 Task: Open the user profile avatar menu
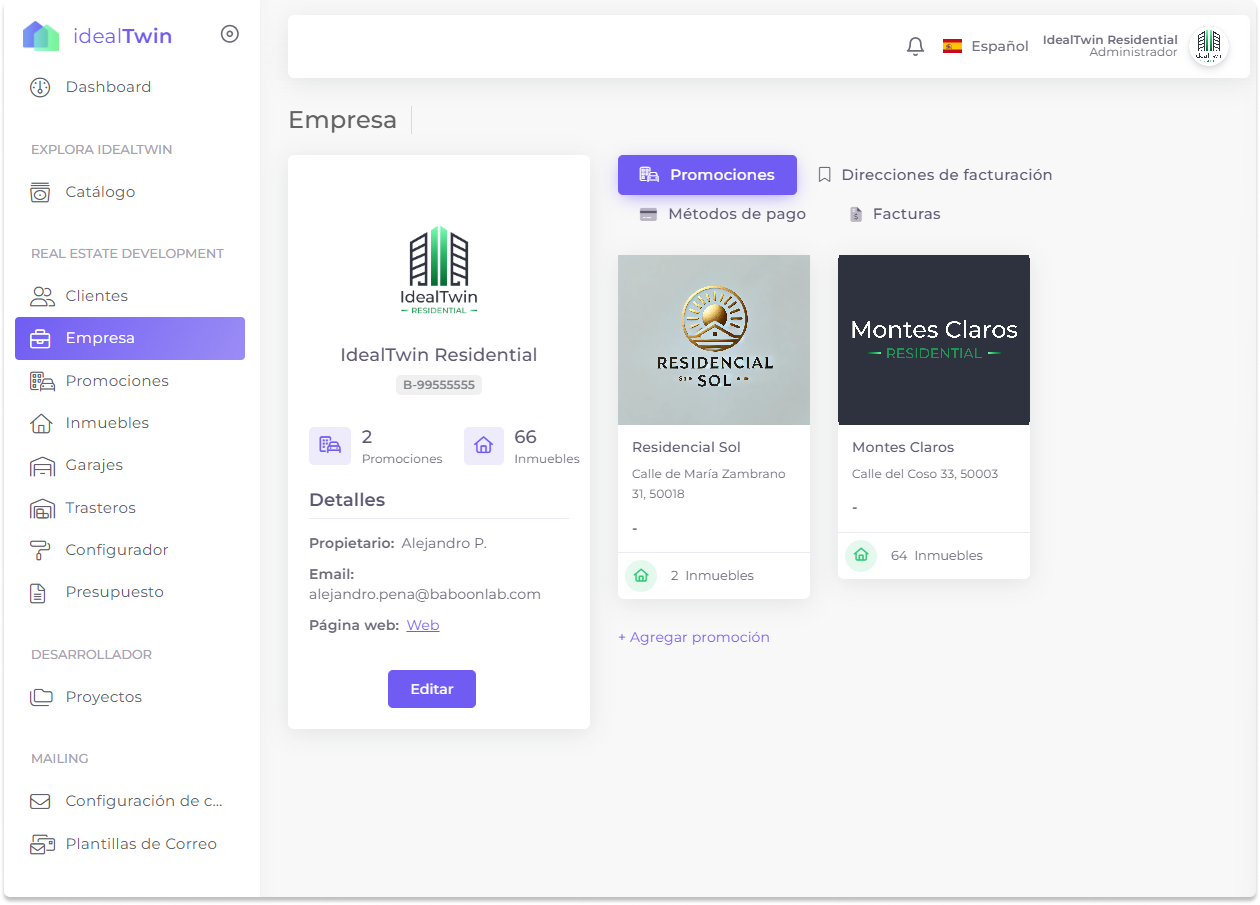coord(1208,46)
